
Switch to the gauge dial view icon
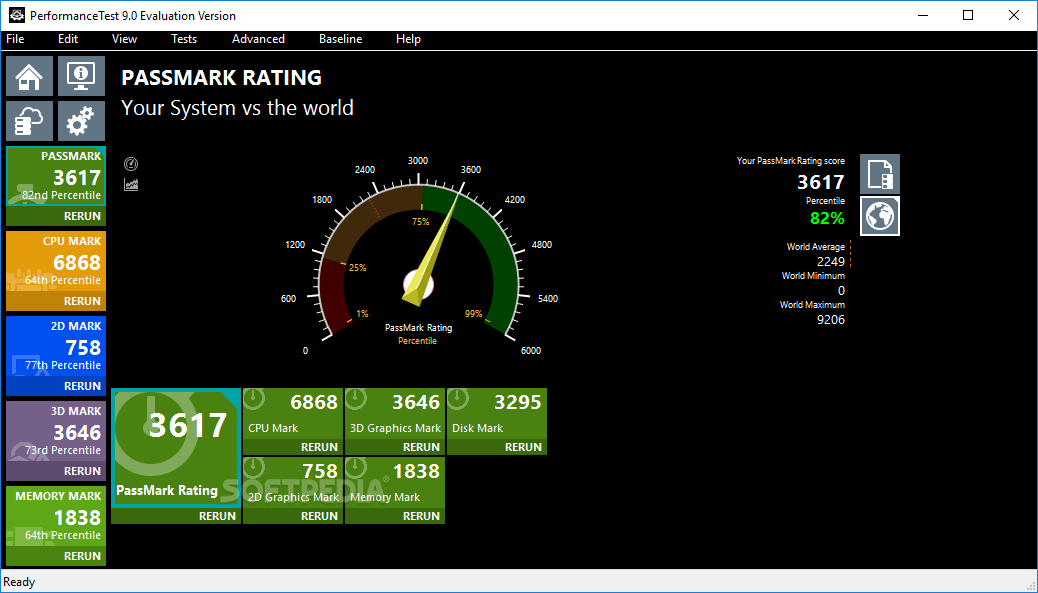click(x=131, y=164)
